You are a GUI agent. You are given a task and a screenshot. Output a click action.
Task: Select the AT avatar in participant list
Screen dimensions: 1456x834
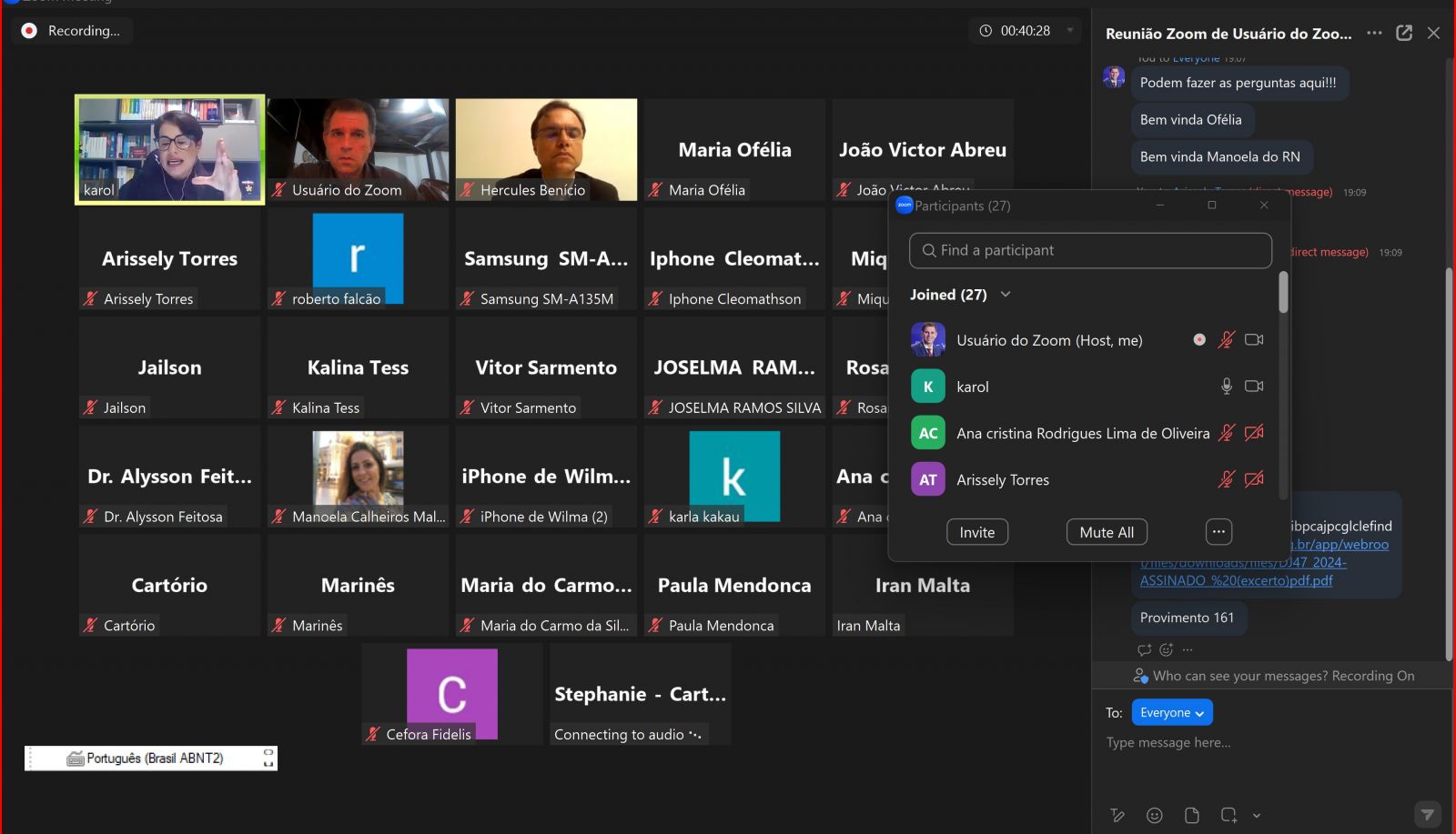click(x=928, y=479)
